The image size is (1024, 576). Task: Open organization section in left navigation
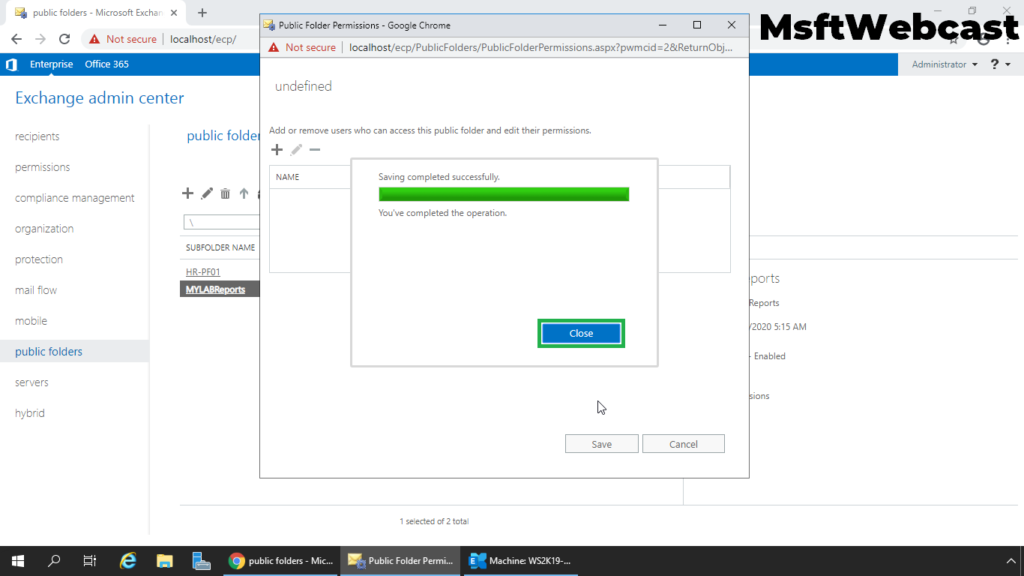[x=44, y=229]
